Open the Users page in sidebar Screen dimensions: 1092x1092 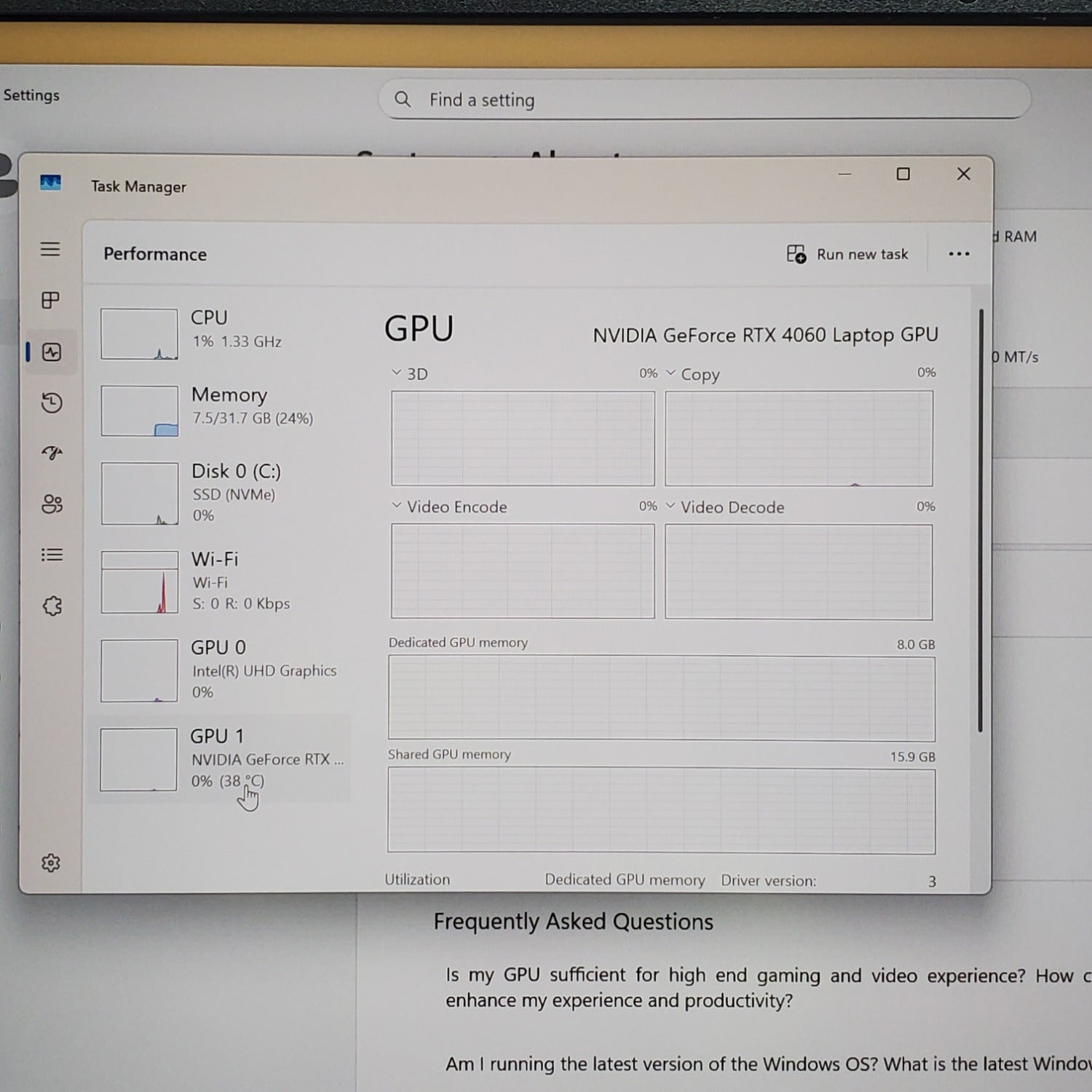pyautogui.click(x=51, y=504)
